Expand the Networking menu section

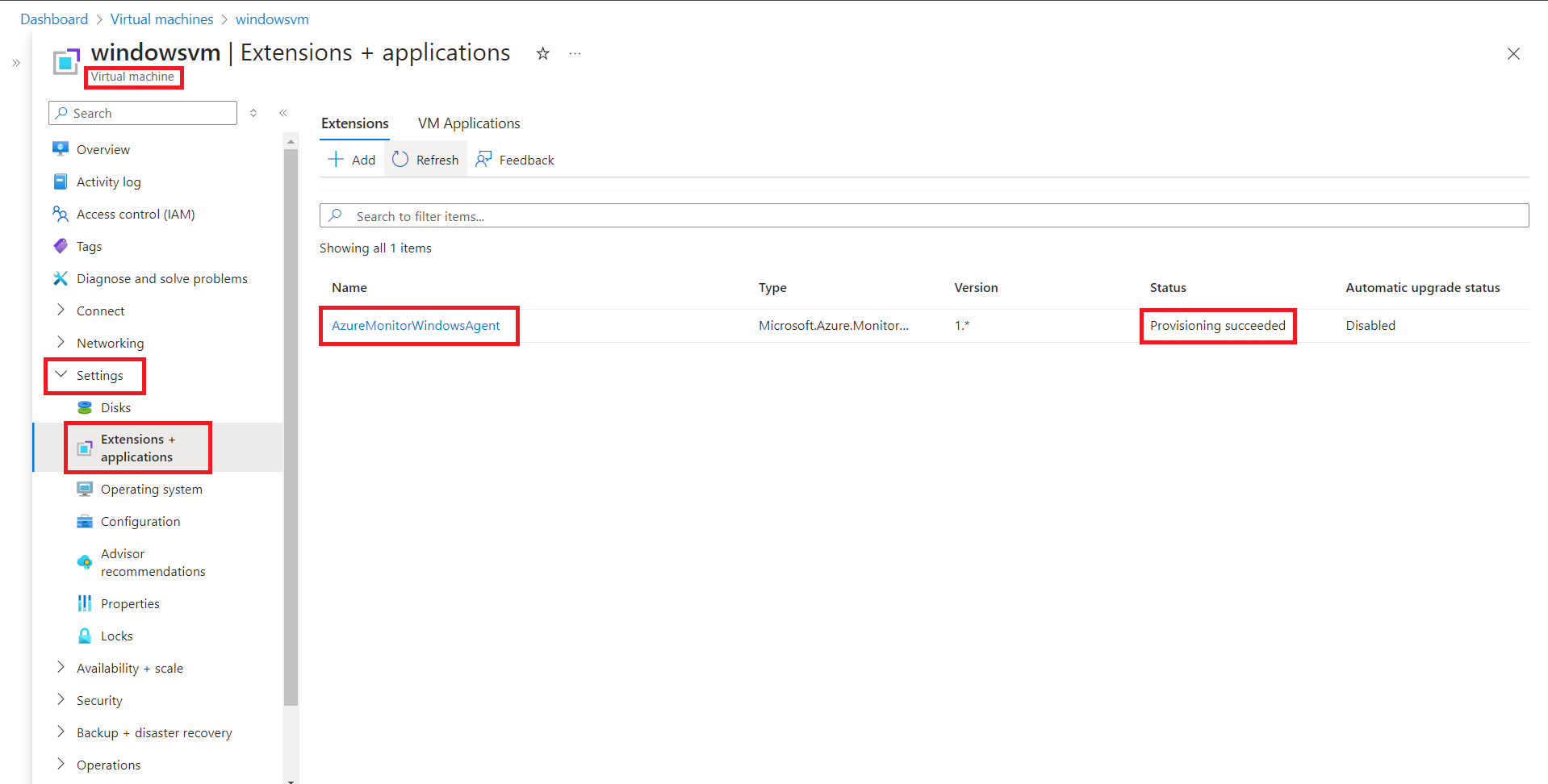tap(61, 342)
